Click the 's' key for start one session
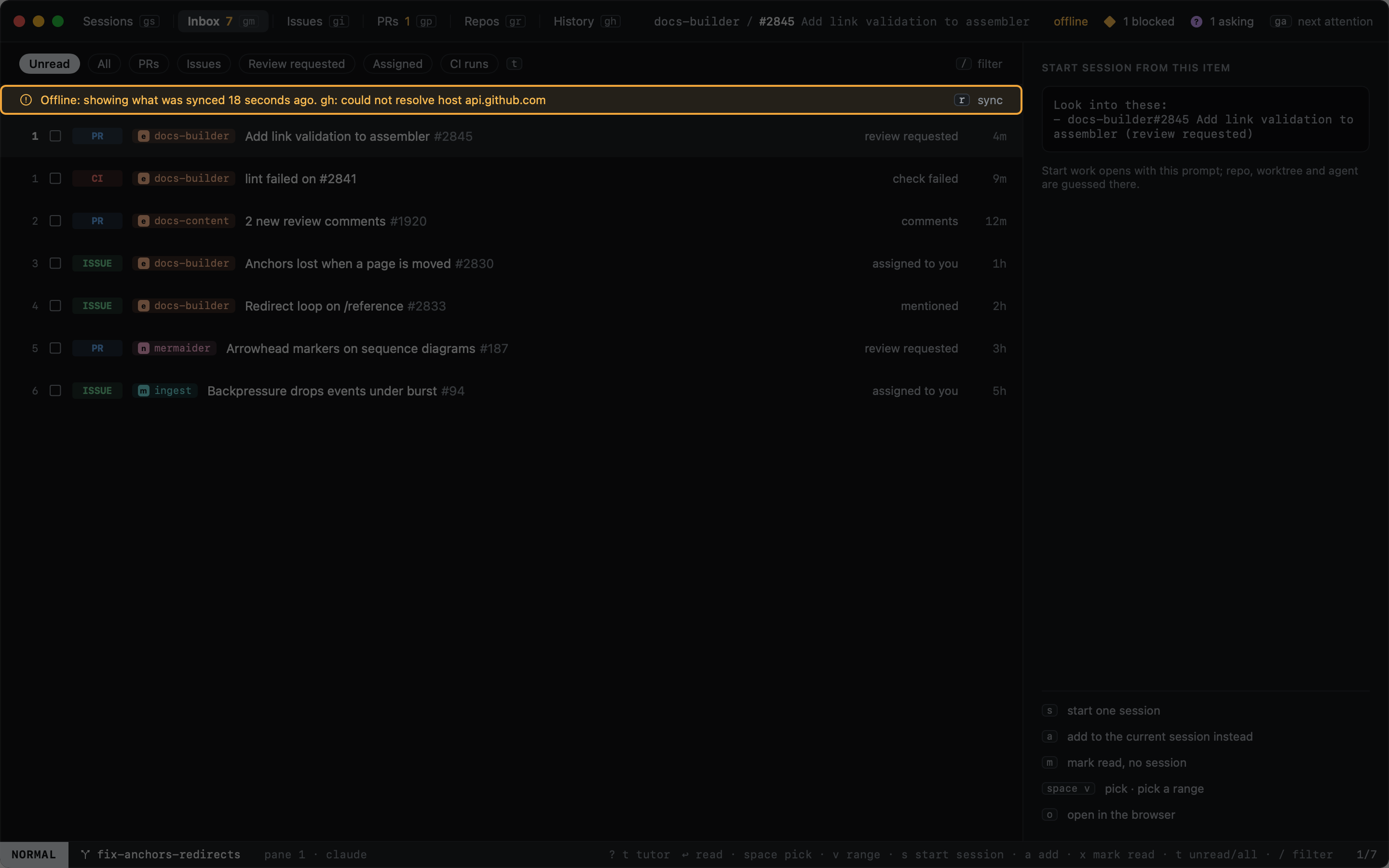The width and height of the screenshot is (1389, 868). click(x=1049, y=711)
